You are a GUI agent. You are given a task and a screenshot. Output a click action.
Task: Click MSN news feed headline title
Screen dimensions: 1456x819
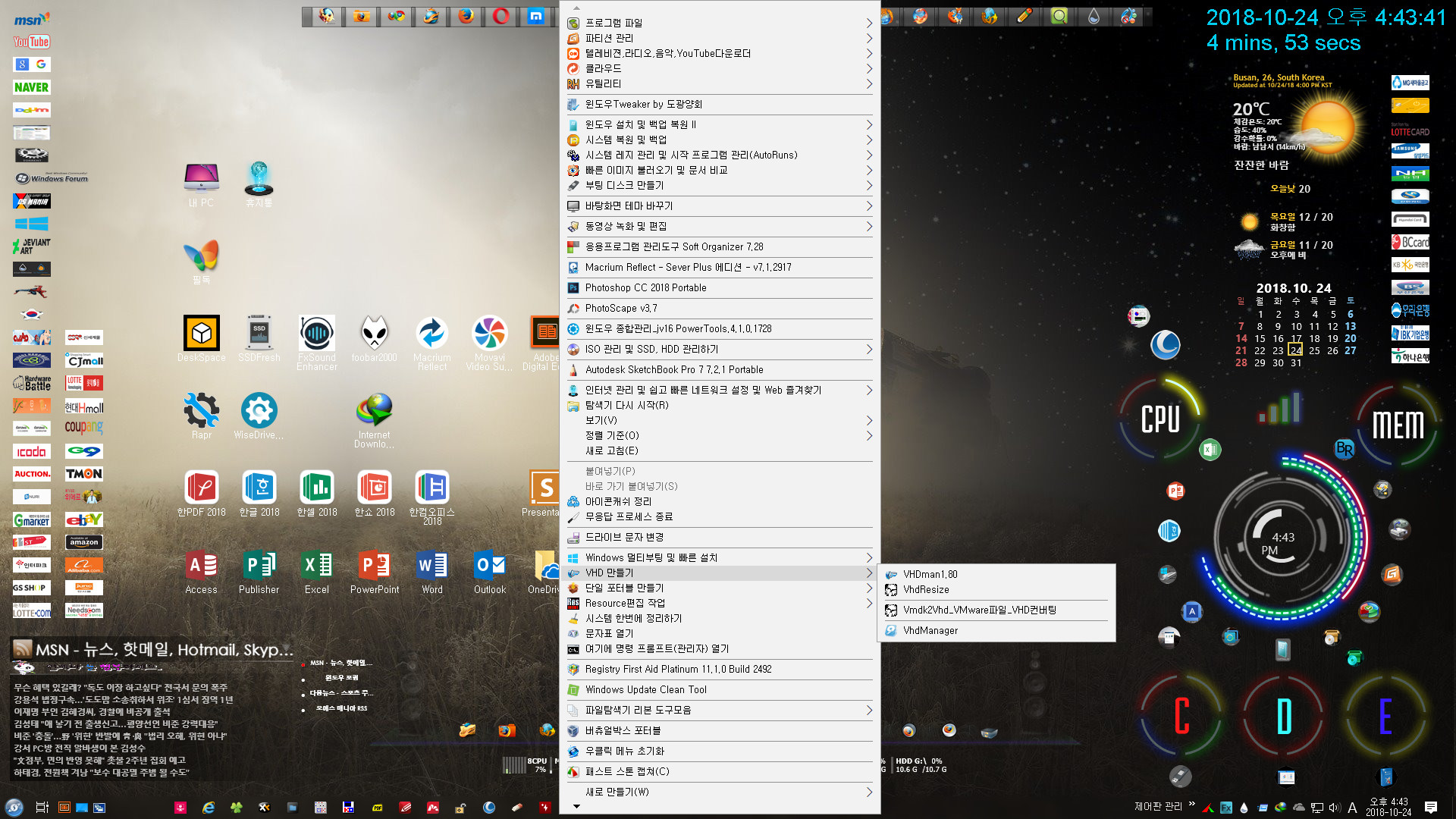coord(164,649)
